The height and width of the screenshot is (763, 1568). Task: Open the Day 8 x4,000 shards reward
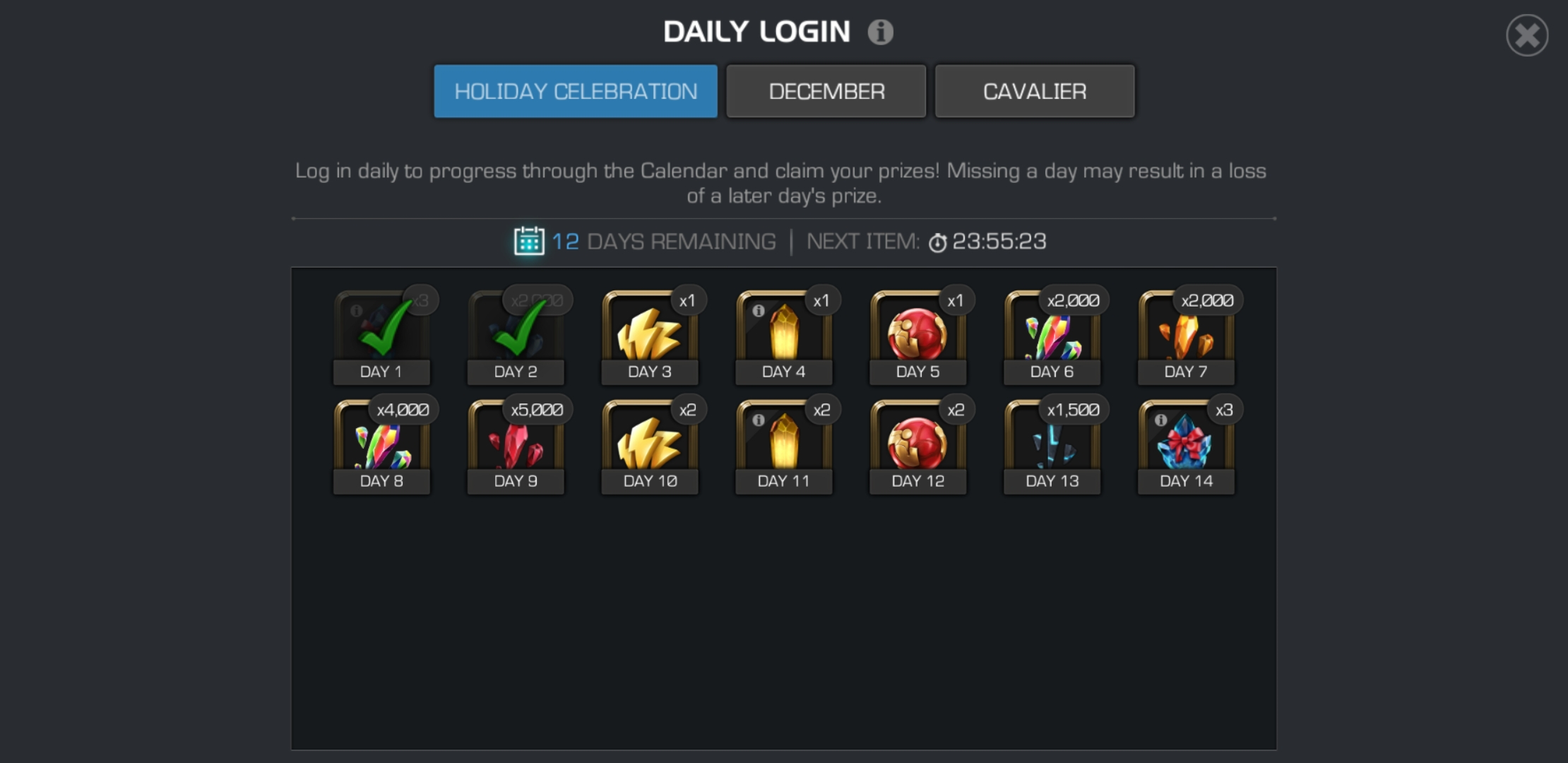tap(381, 445)
